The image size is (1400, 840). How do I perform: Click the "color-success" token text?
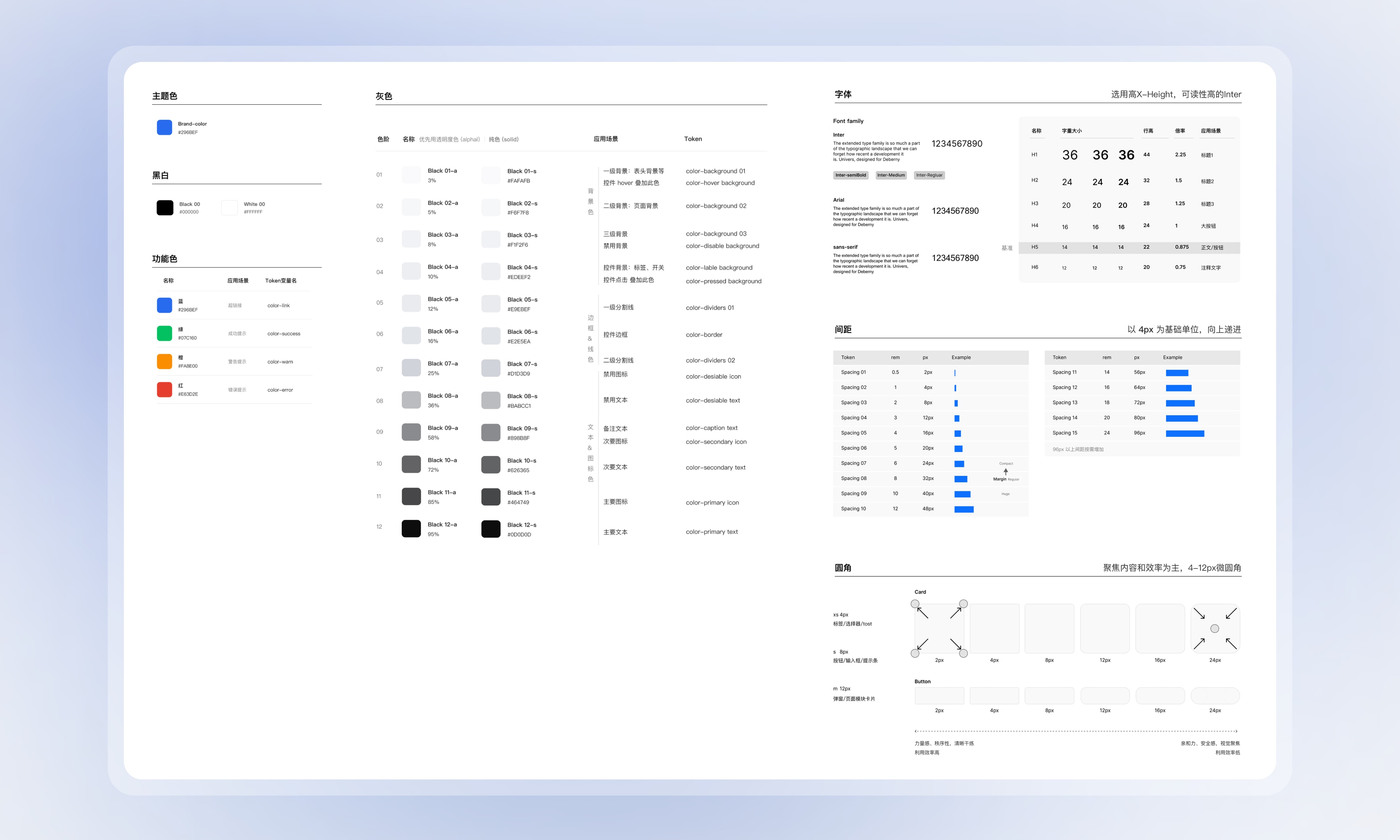pyautogui.click(x=284, y=334)
